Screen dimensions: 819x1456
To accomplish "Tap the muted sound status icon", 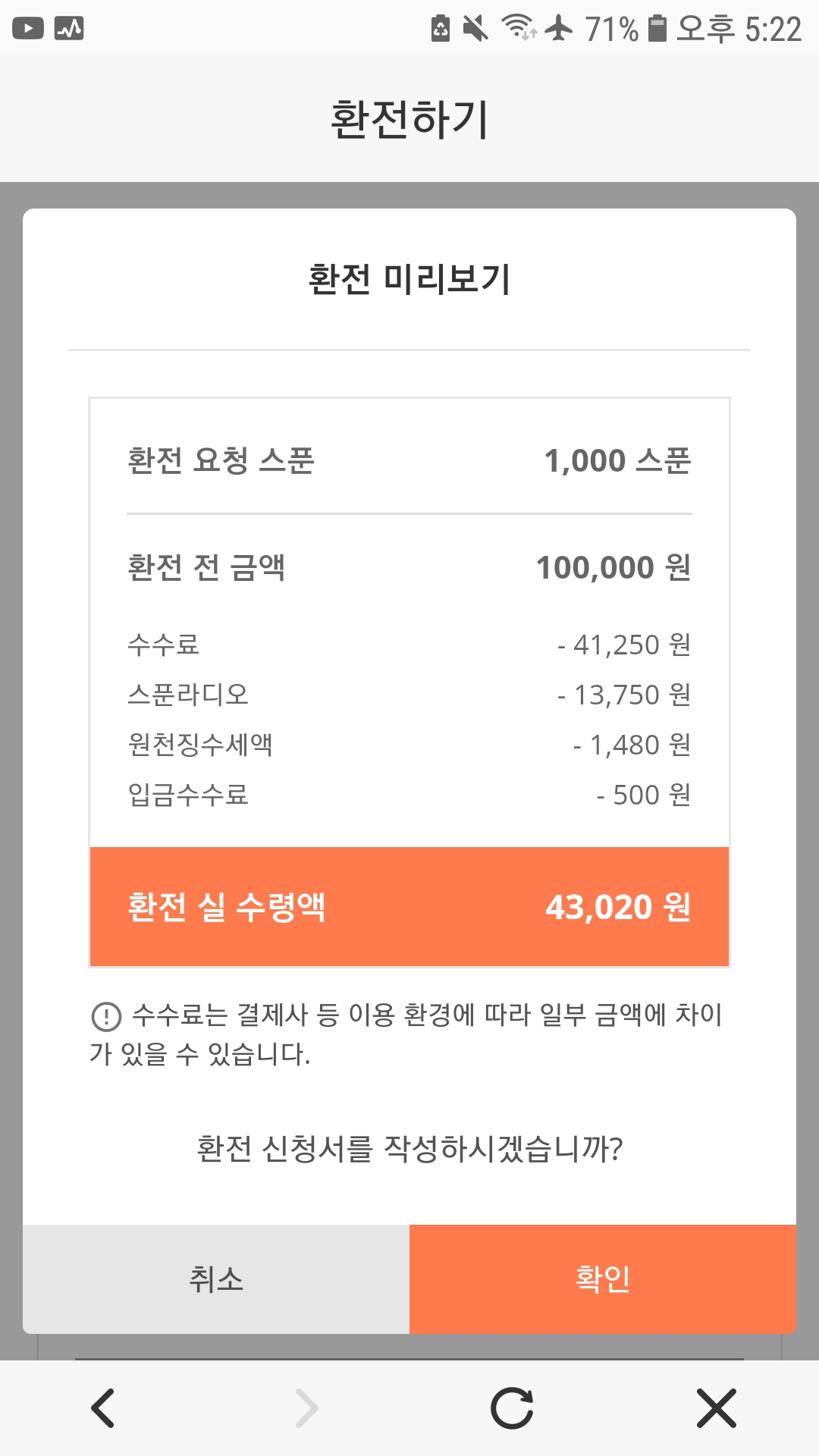I will [475, 29].
